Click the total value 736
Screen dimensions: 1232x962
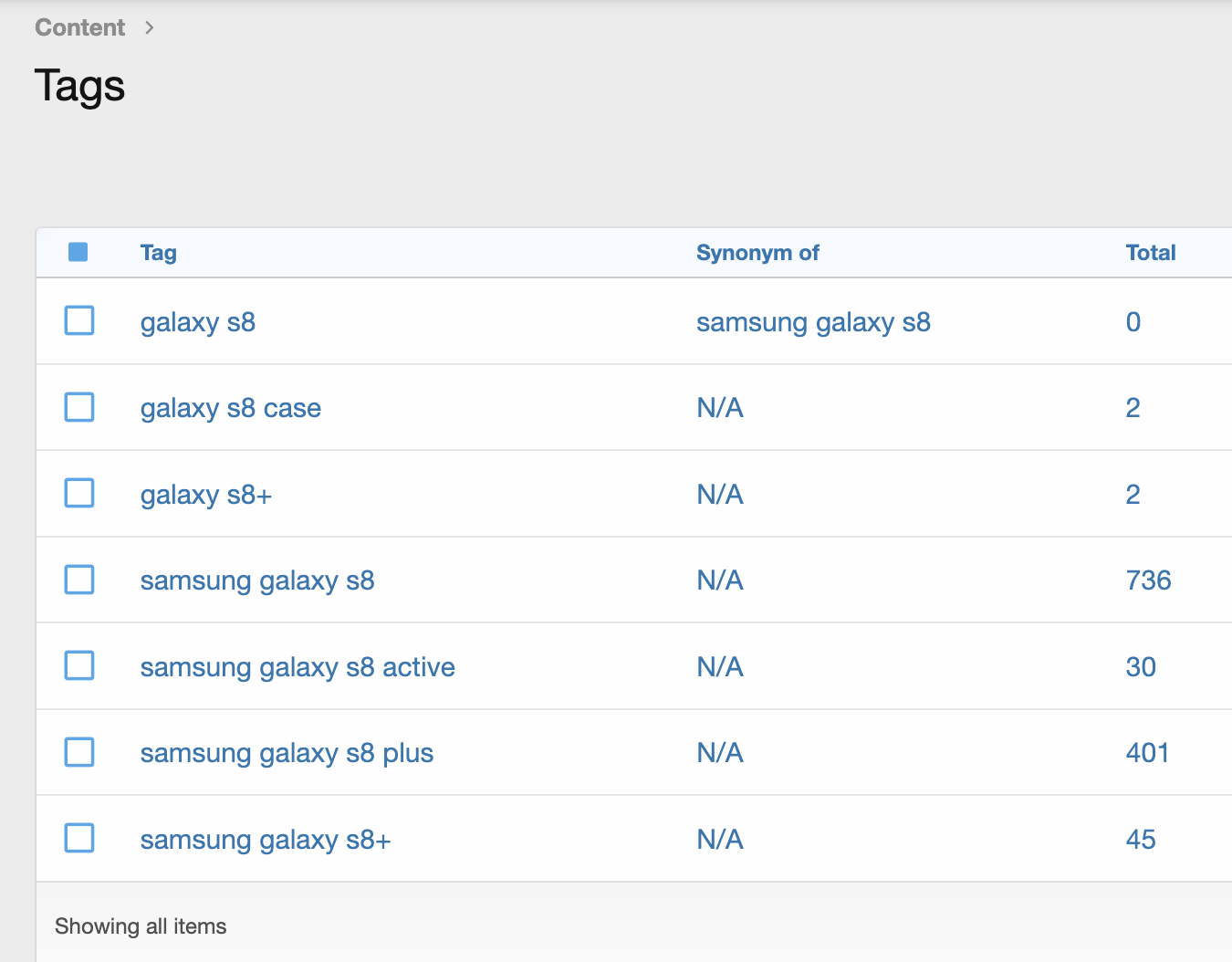(x=1148, y=580)
